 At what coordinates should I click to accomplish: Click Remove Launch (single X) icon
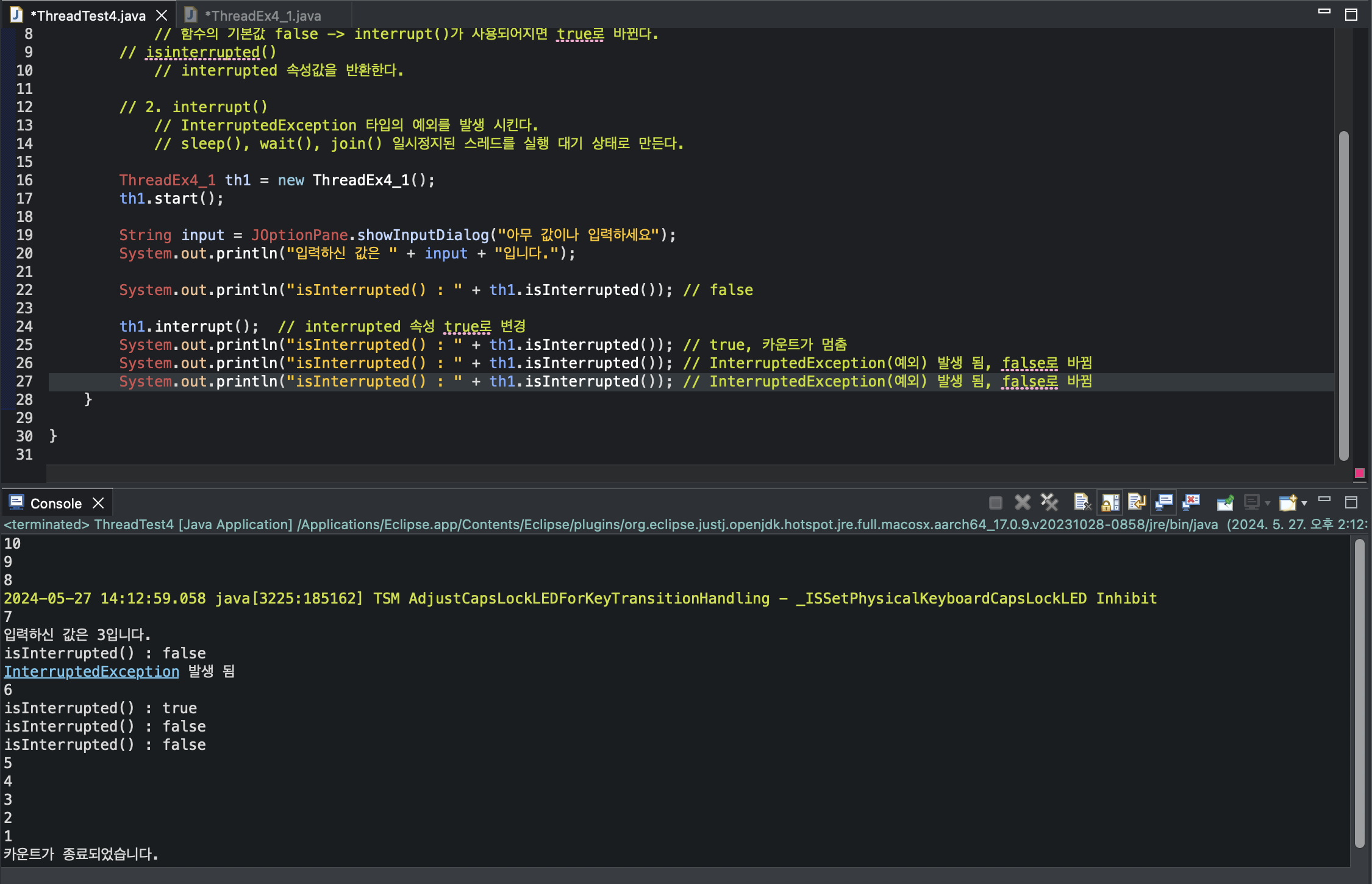(x=1023, y=502)
